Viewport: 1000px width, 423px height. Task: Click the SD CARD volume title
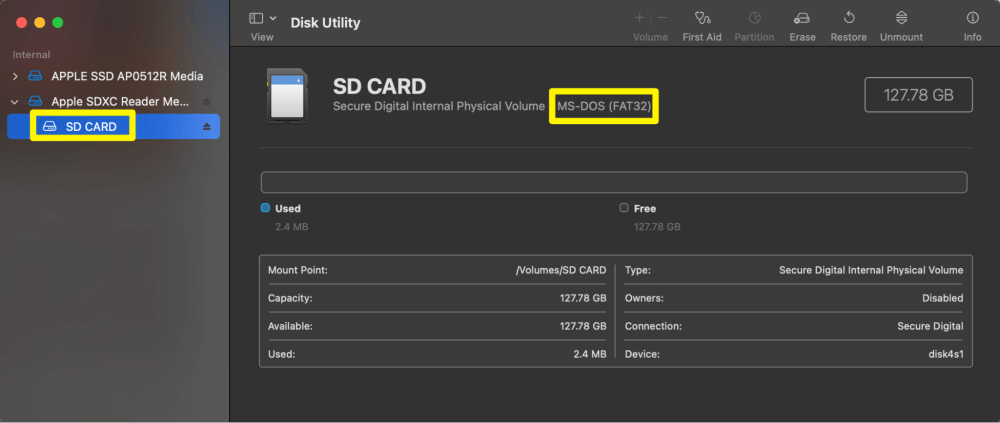tap(379, 85)
